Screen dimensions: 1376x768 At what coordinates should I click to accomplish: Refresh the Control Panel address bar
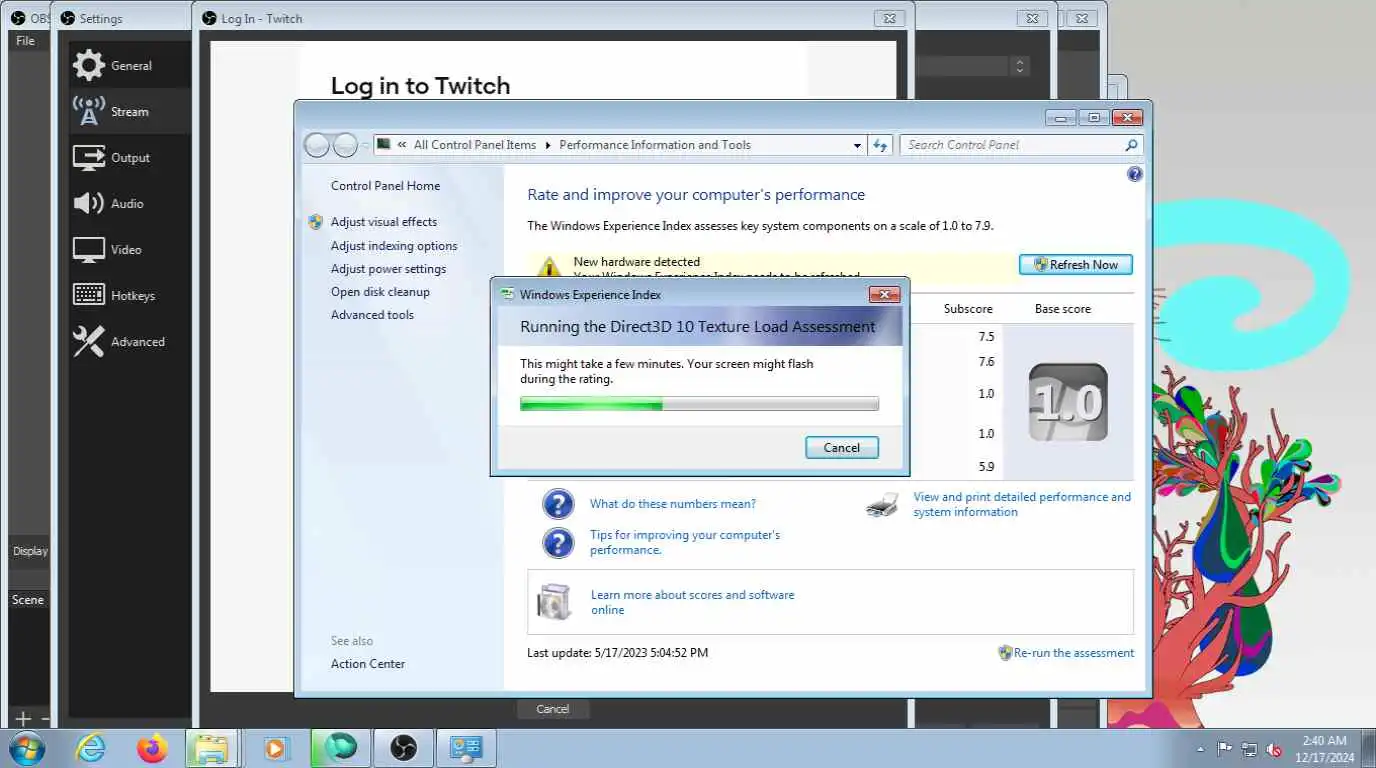[880, 145]
